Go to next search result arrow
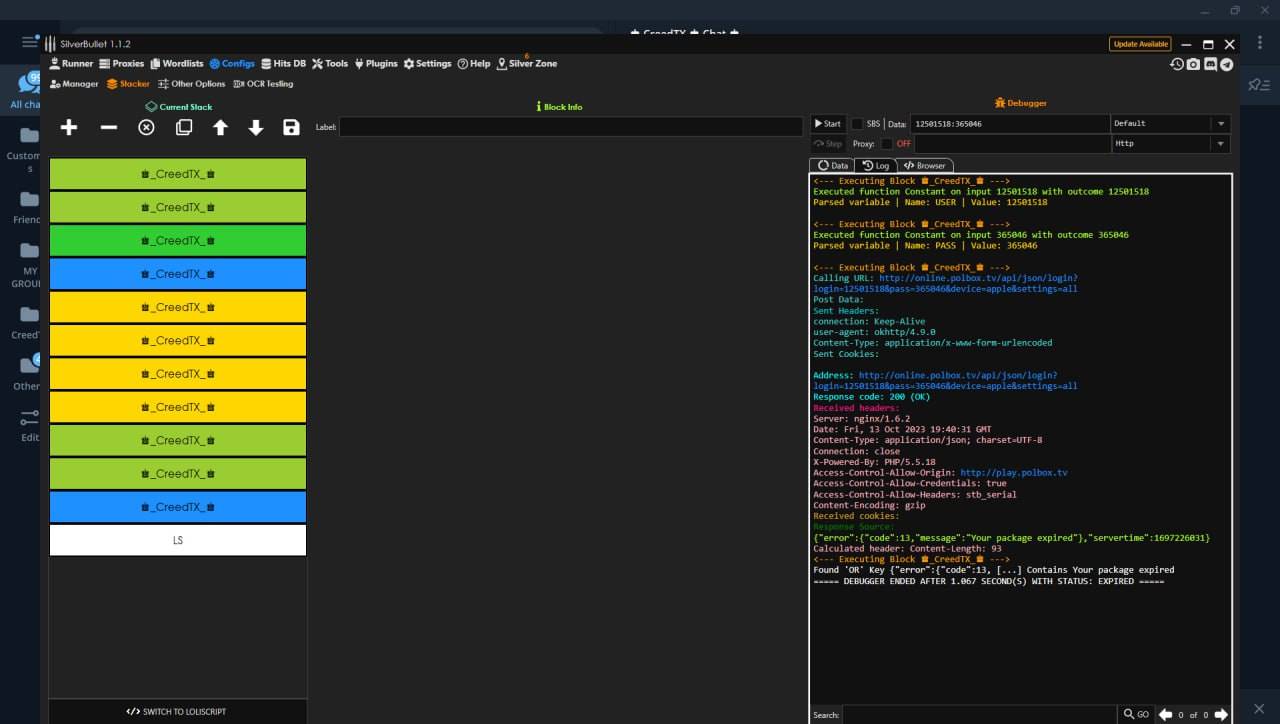 pos(1220,714)
